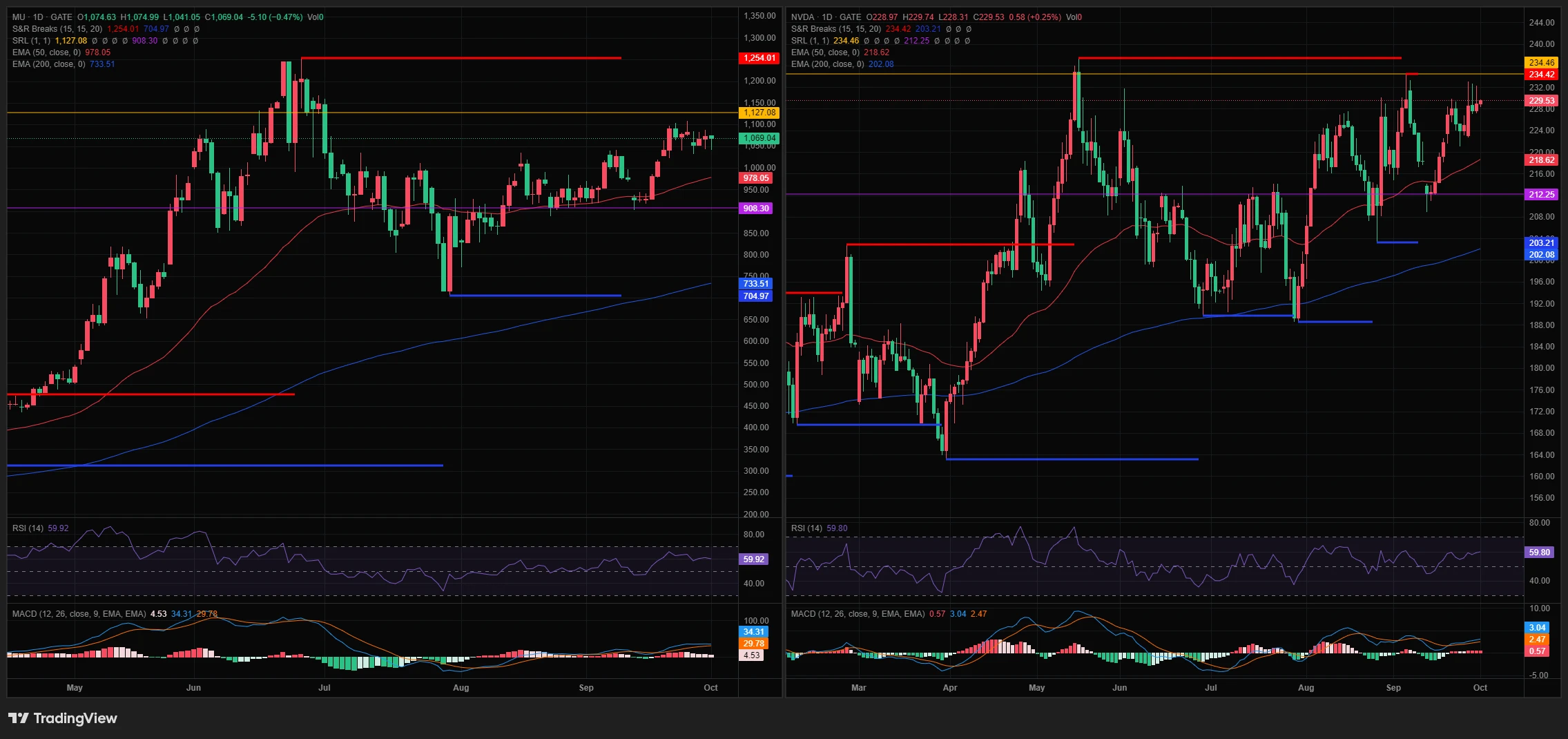Click the purple 212.25 price label

click(1541, 195)
